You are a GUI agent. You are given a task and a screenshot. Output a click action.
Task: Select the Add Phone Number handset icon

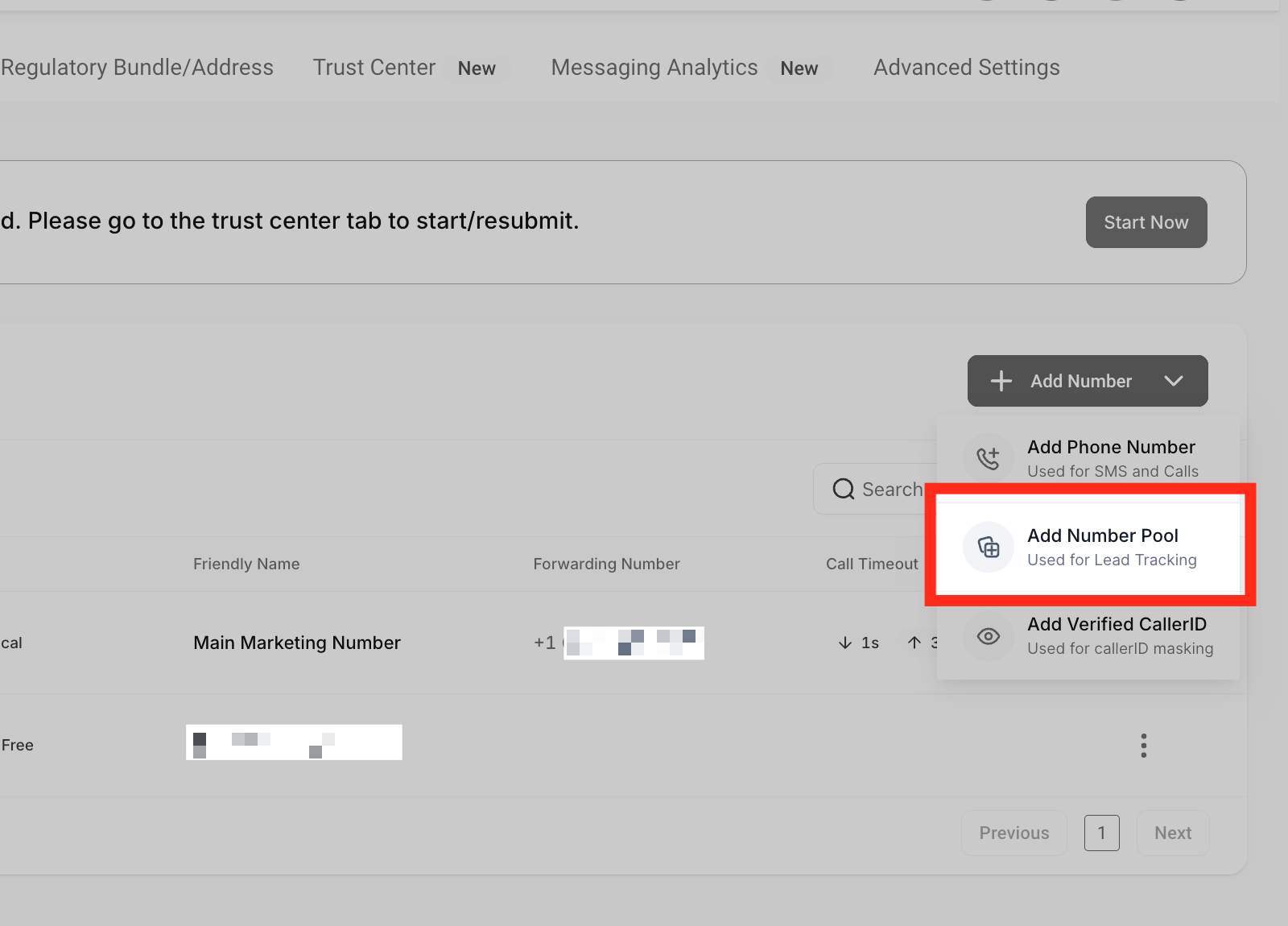coord(988,457)
